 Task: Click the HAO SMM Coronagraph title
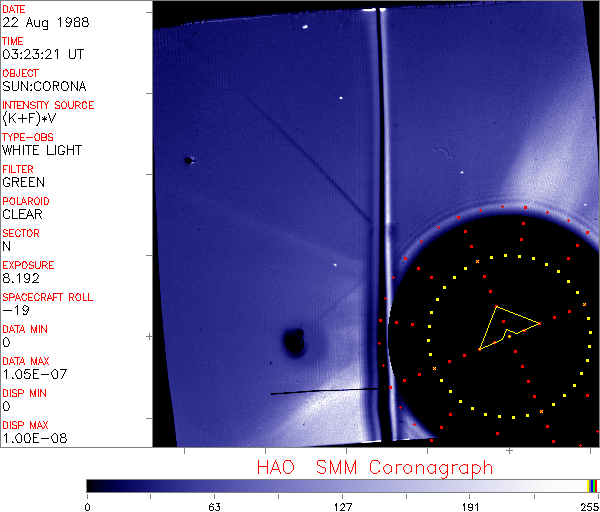(375, 467)
